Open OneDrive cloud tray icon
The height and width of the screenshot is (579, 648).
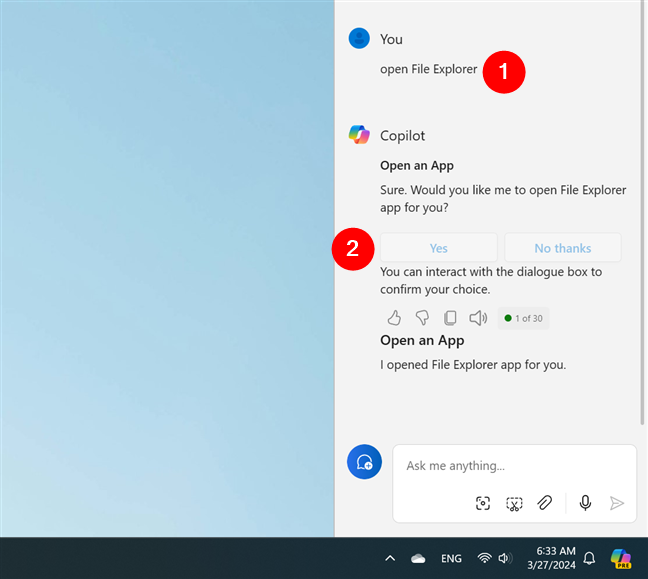click(418, 559)
